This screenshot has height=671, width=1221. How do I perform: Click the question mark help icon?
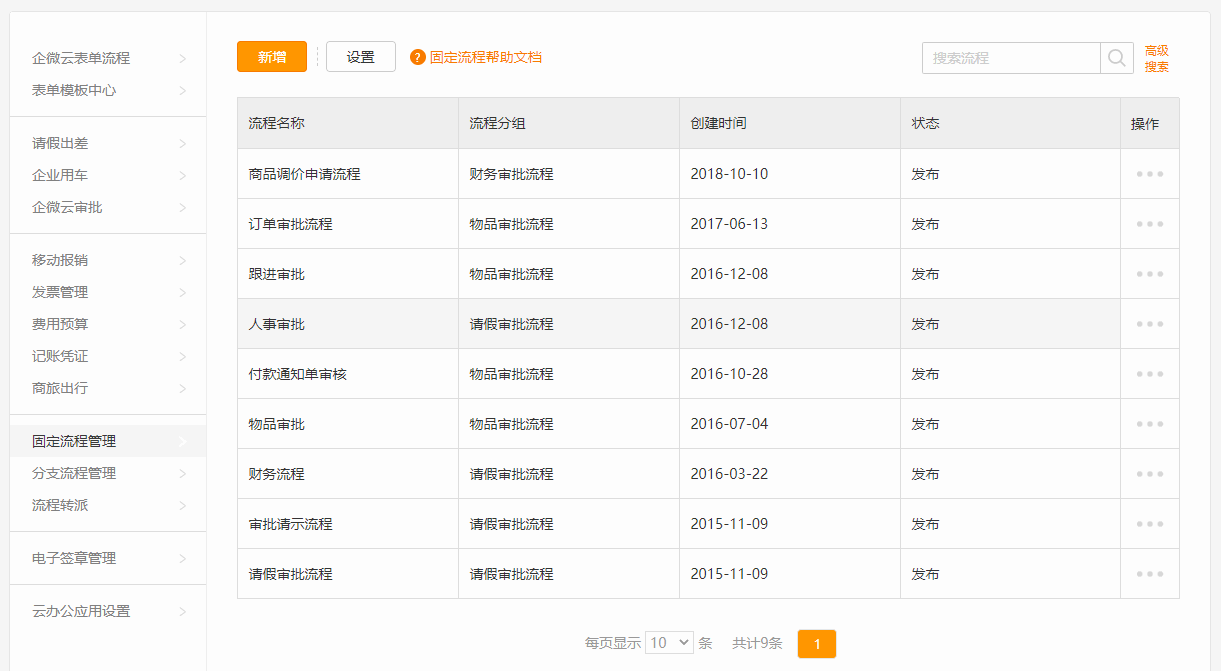(x=418, y=58)
